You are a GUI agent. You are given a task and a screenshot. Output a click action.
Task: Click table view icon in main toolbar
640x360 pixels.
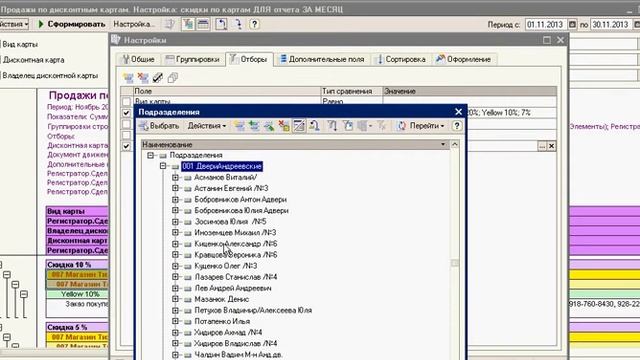tap(203, 24)
